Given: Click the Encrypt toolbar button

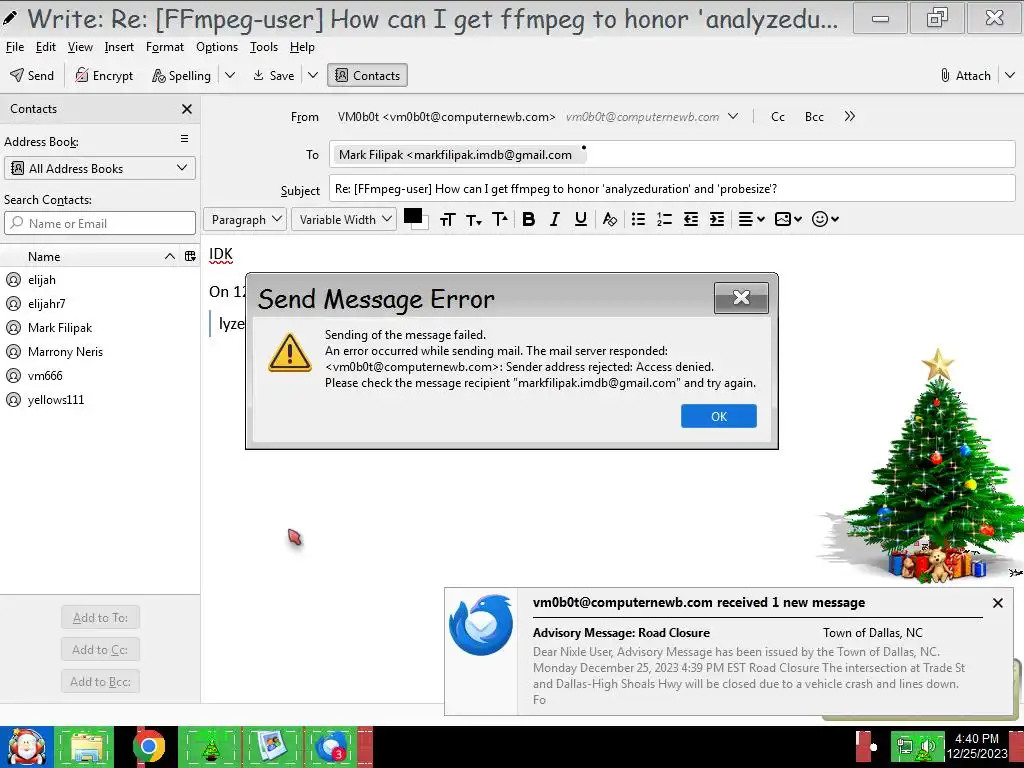Looking at the screenshot, I should [104, 76].
